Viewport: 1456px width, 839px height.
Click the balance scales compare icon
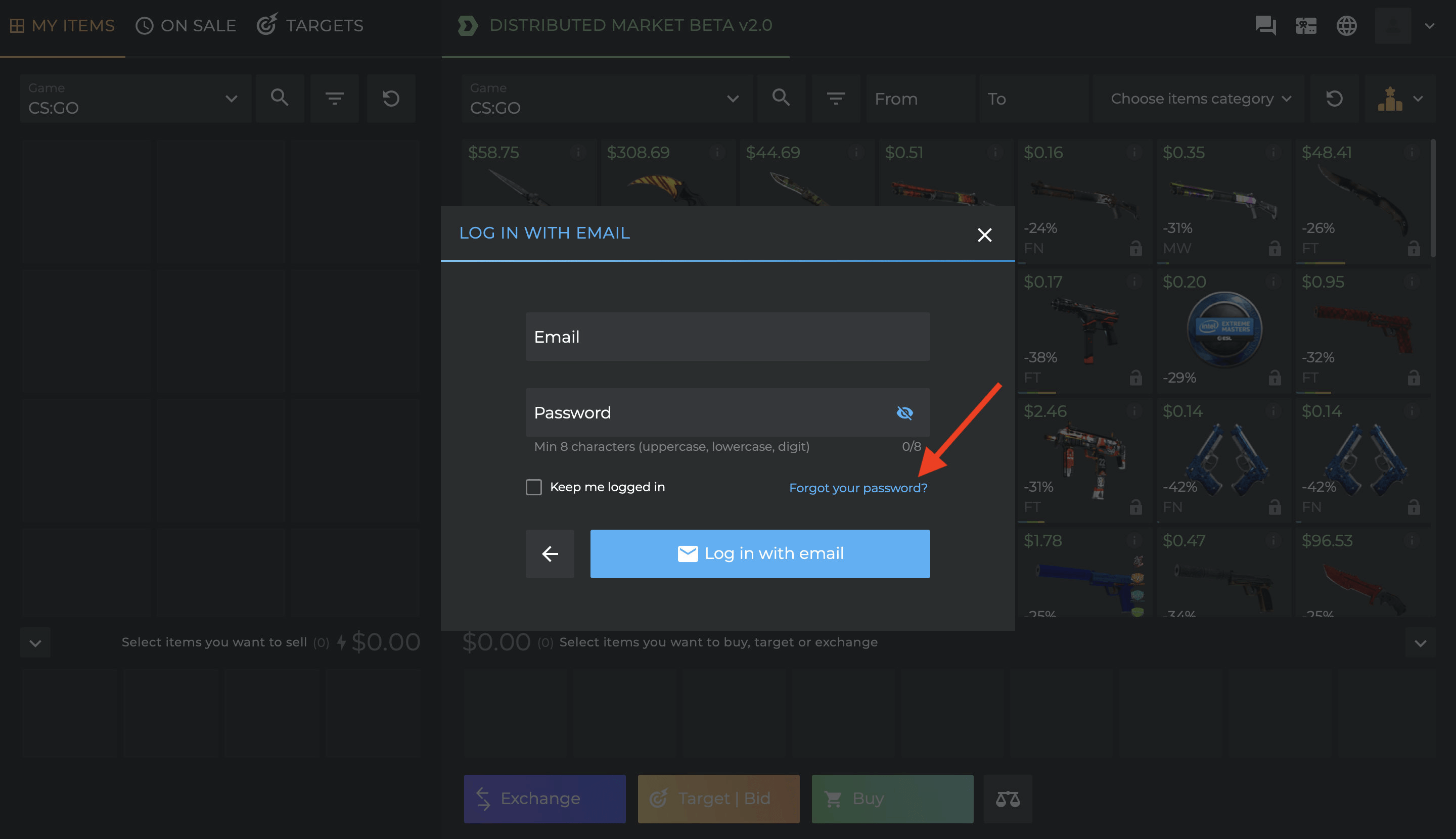[1008, 799]
